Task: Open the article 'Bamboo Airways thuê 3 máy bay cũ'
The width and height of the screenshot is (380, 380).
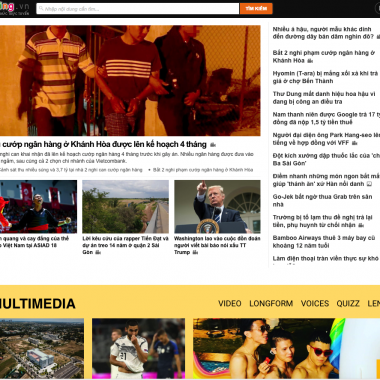Action: coord(324,242)
